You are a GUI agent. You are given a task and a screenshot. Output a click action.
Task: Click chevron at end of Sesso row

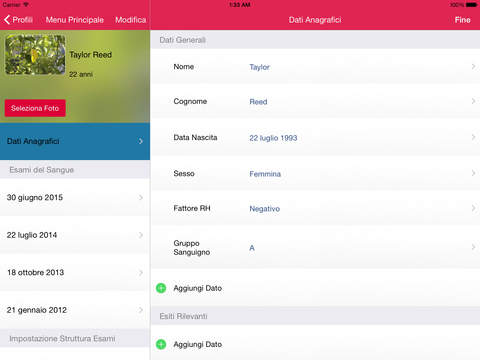[x=473, y=173]
